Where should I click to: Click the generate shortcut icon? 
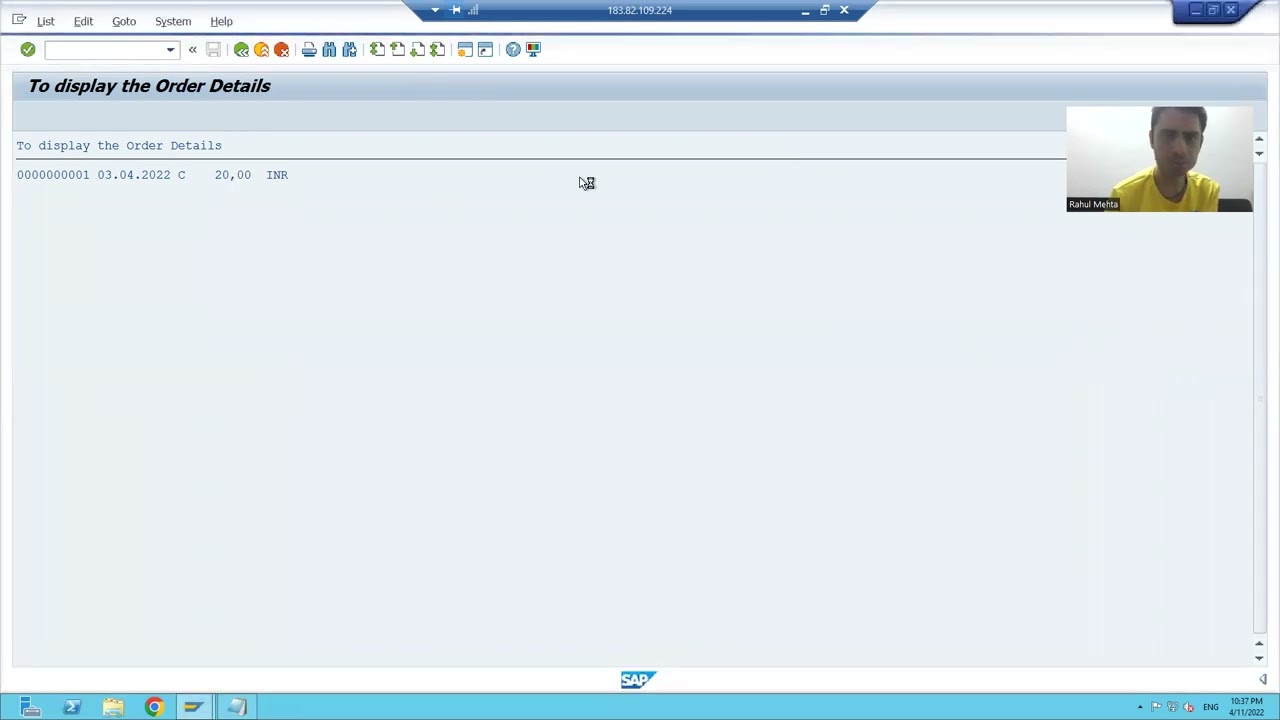(485, 49)
